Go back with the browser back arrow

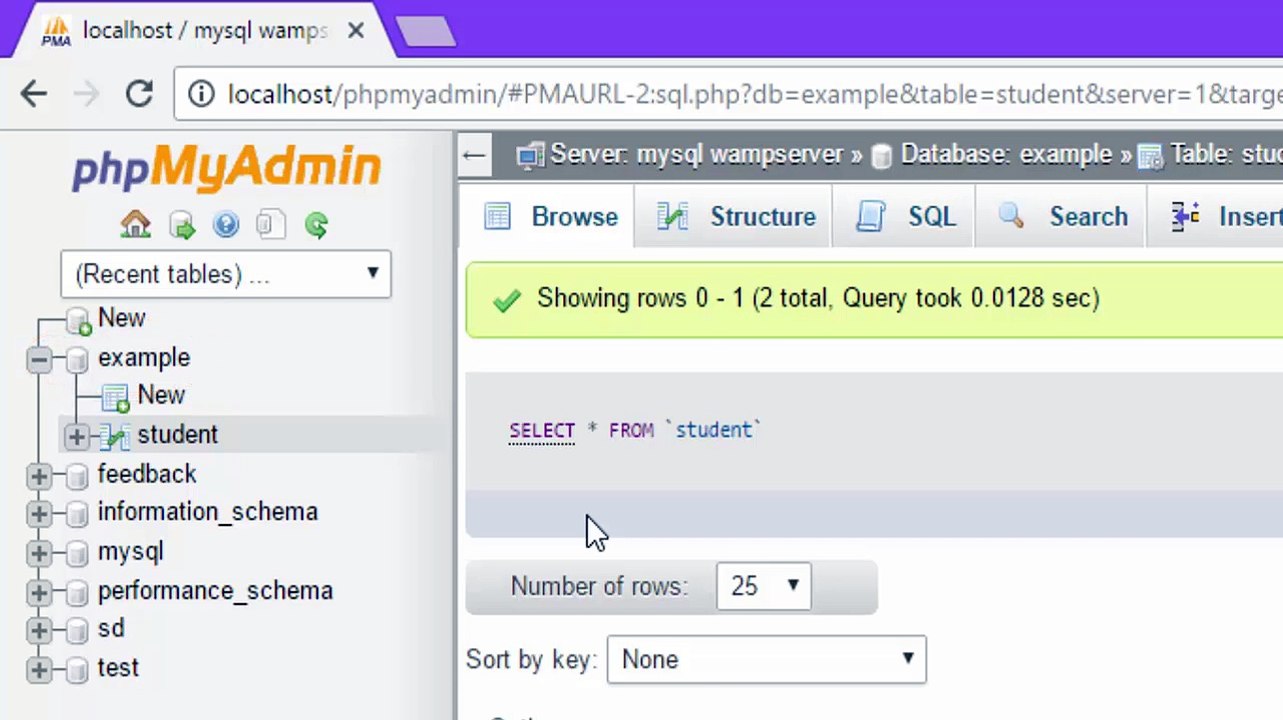(34, 94)
